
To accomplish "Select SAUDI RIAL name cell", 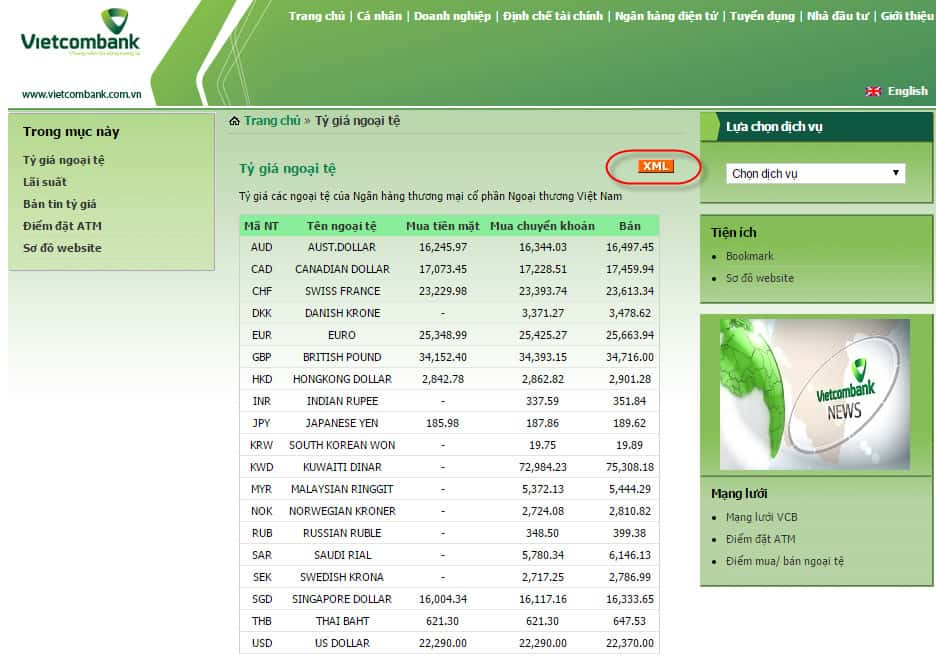I will coord(343,555).
